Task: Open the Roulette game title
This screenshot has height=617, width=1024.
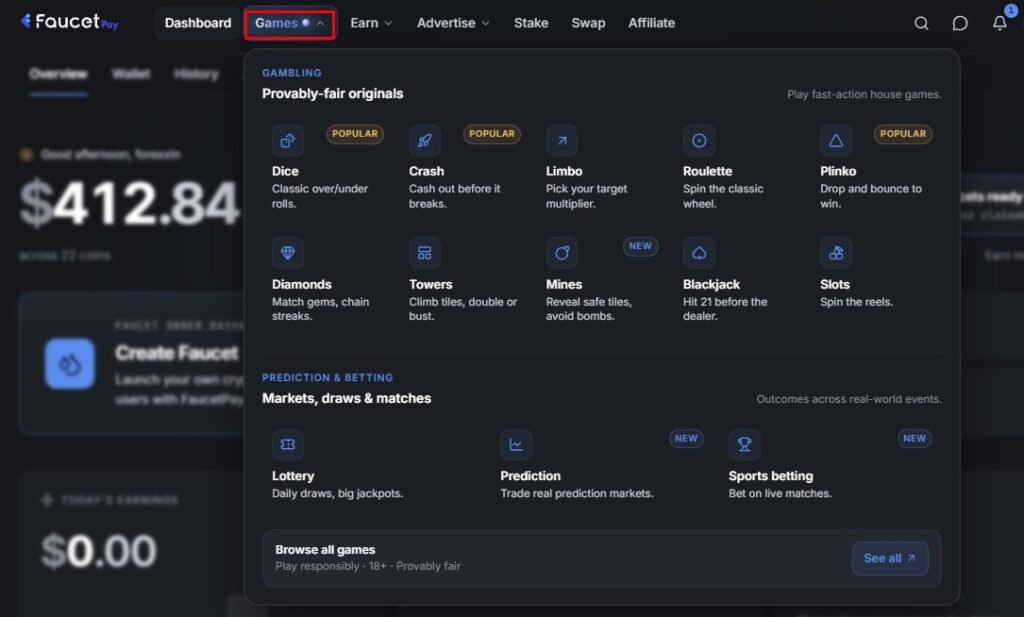Action: [708, 171]
